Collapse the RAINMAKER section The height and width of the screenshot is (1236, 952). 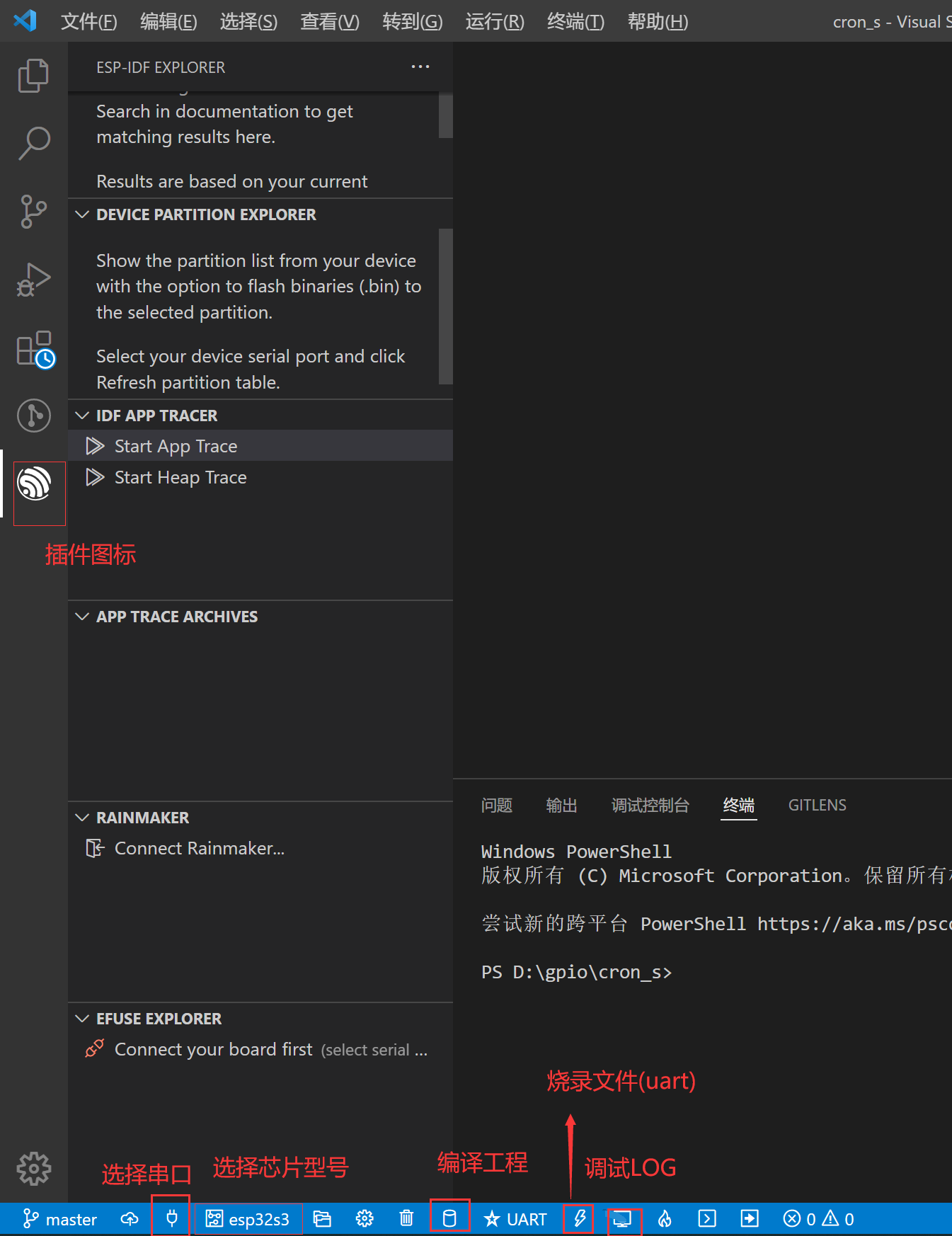click(82, 818)
